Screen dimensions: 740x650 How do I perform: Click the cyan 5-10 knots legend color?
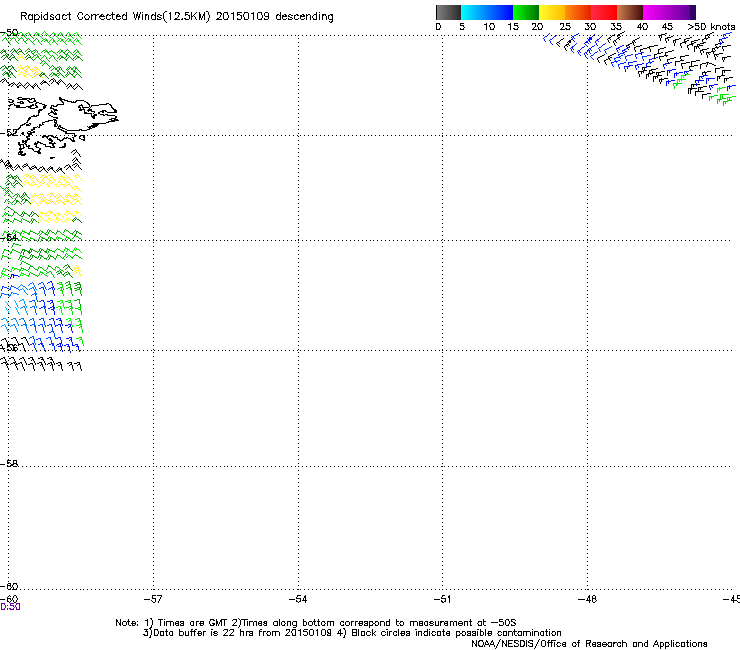coord(474,12)
